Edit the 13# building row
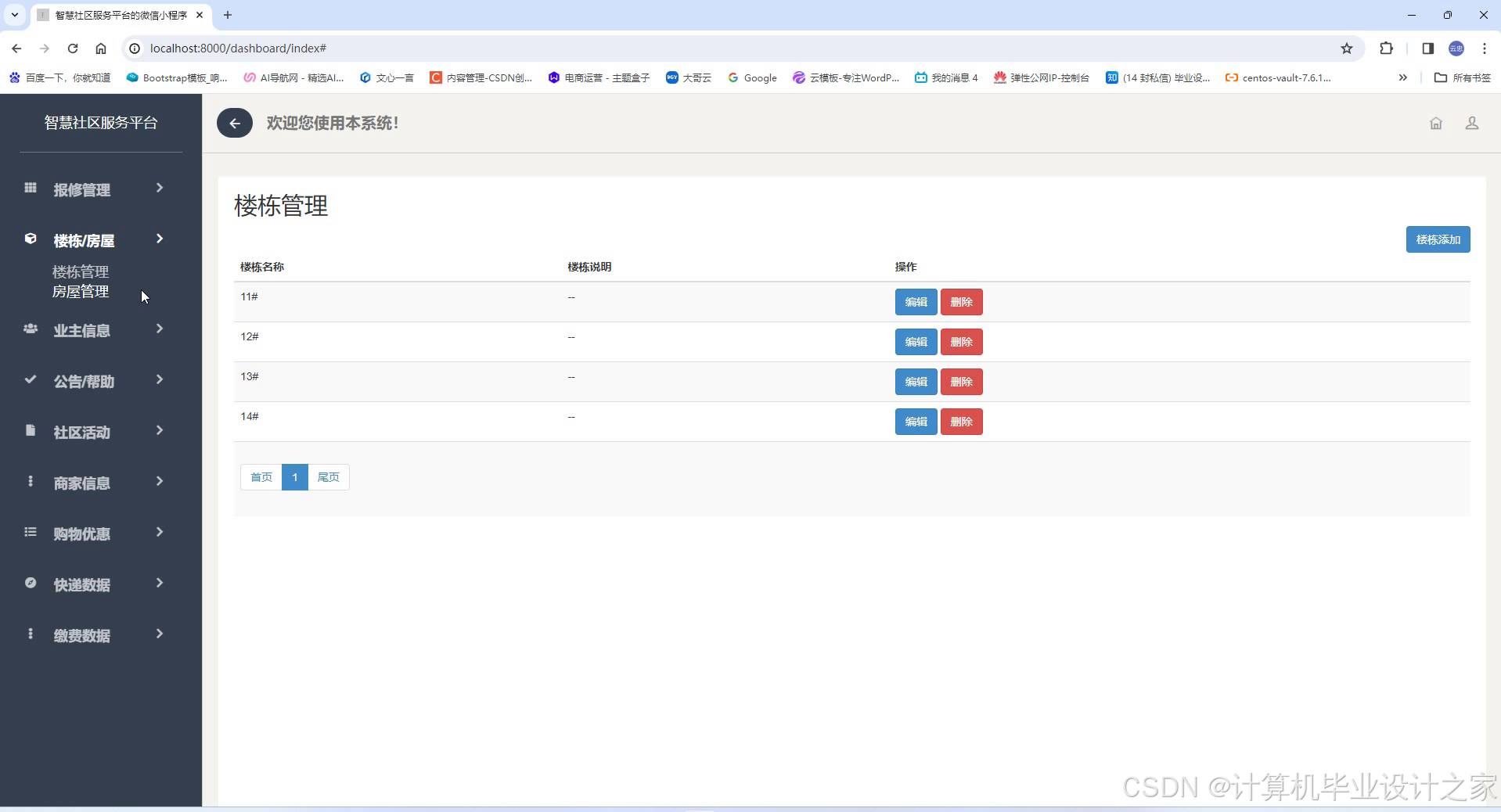Image resolution: width=1501 pixels, height=812 pixels. coord(916,382)
